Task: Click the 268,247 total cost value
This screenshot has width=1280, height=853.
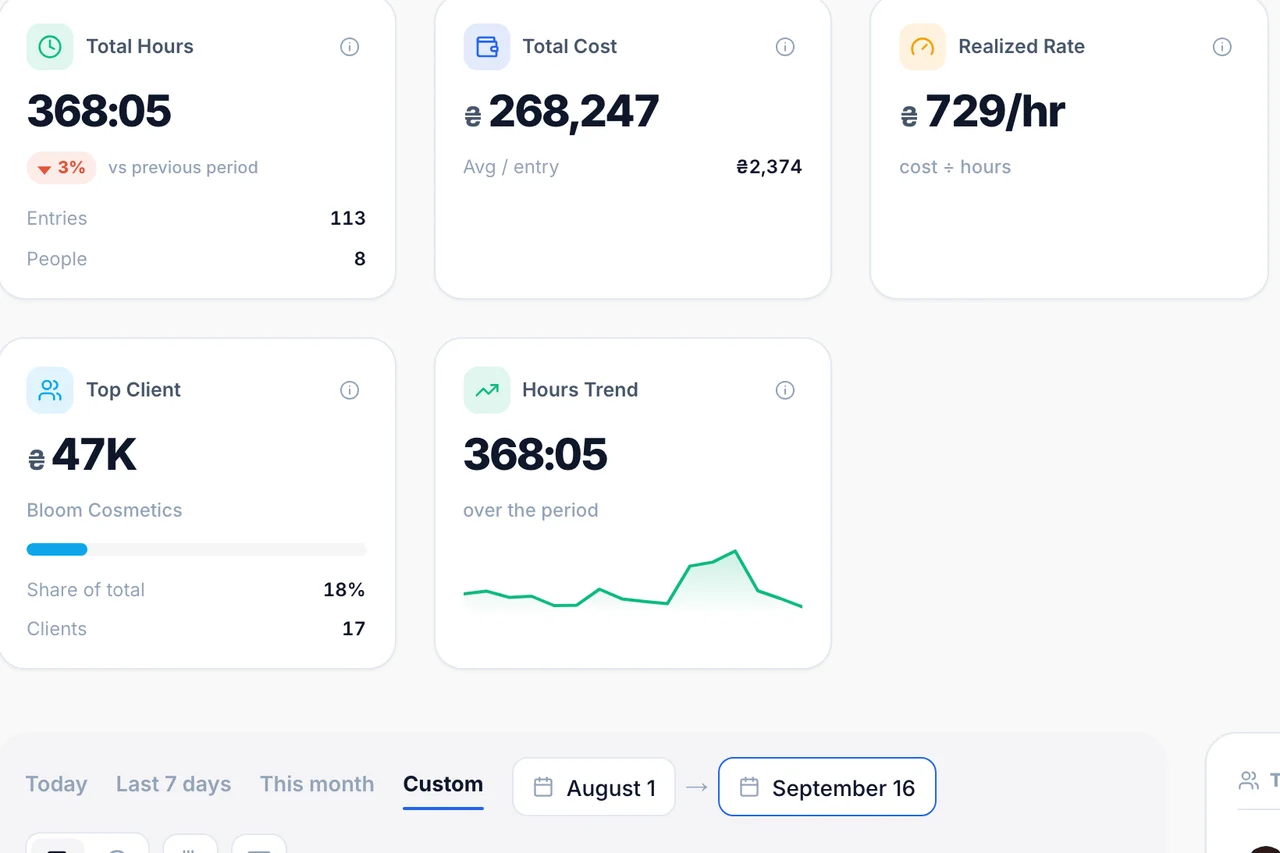Action: click(574, 111)
